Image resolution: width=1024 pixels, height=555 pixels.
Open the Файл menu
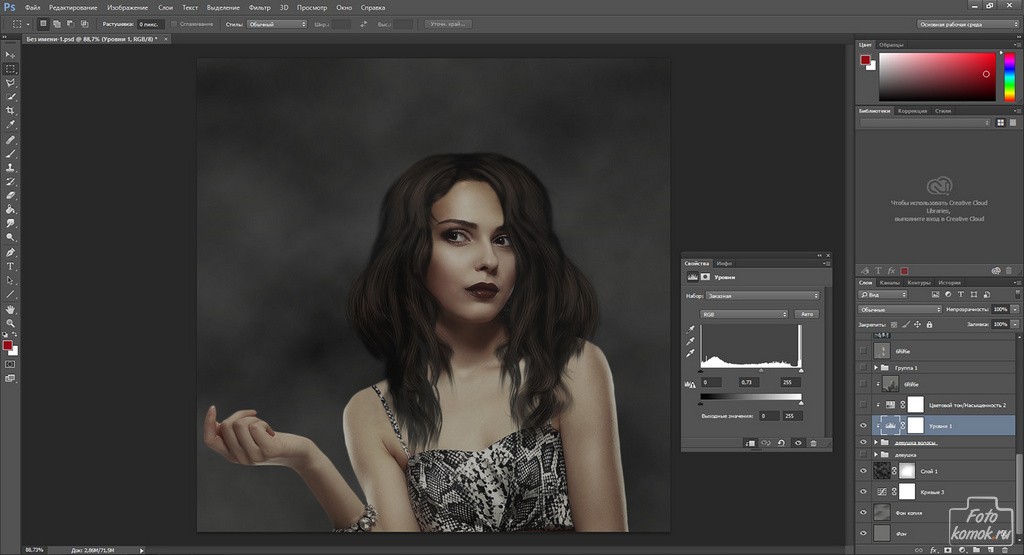click(x=32, y=8)
